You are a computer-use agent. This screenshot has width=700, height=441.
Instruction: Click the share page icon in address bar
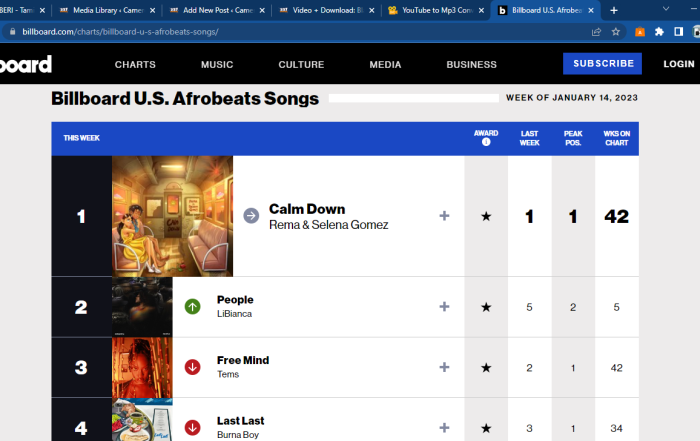click(597, 31)
